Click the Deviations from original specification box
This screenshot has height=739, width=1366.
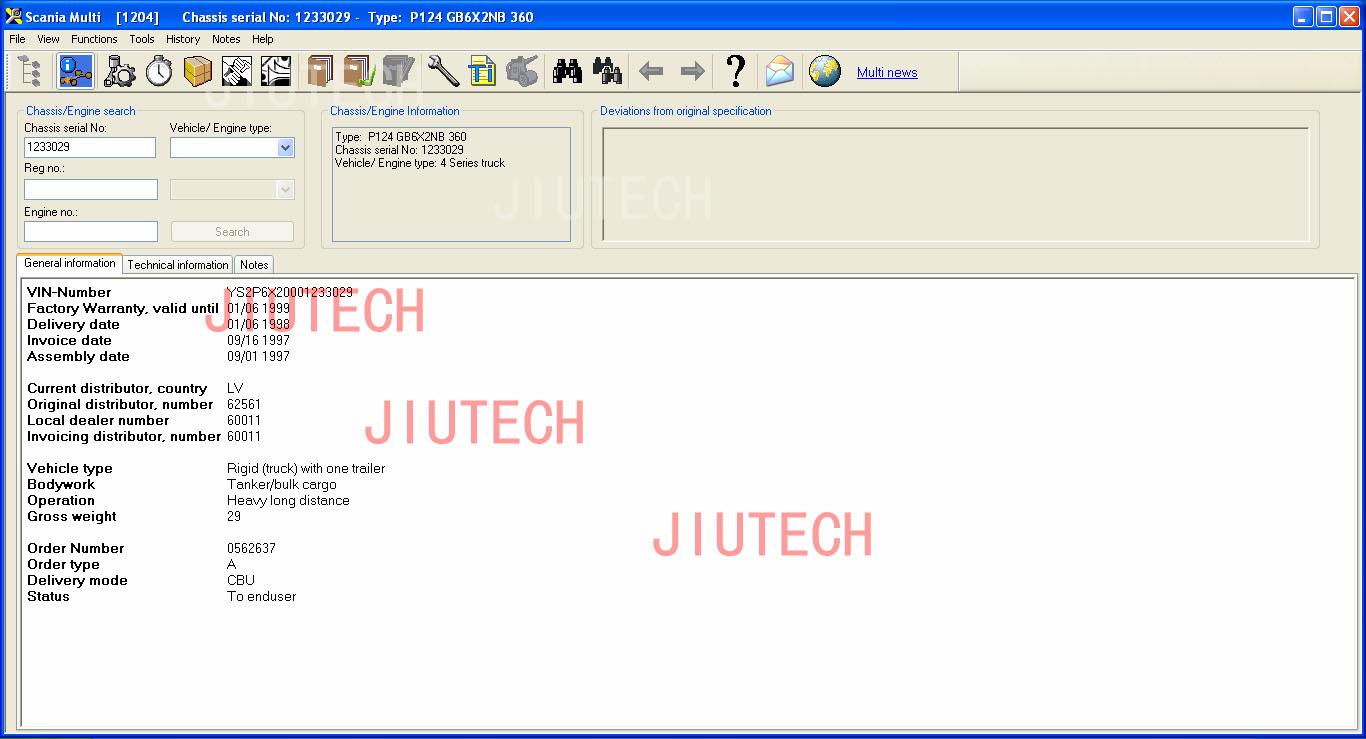955,184
